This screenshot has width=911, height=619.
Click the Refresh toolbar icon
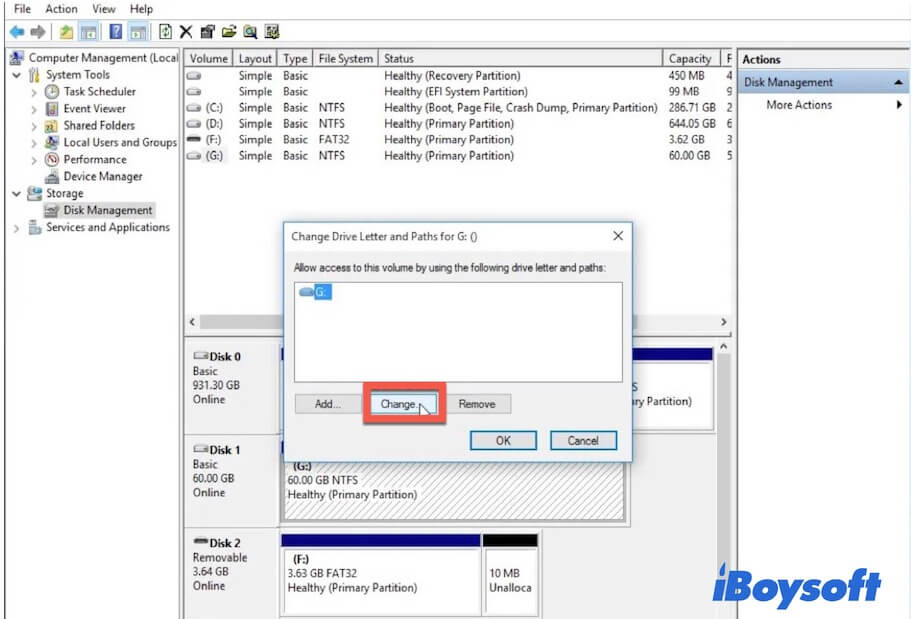tap(165, 32)
